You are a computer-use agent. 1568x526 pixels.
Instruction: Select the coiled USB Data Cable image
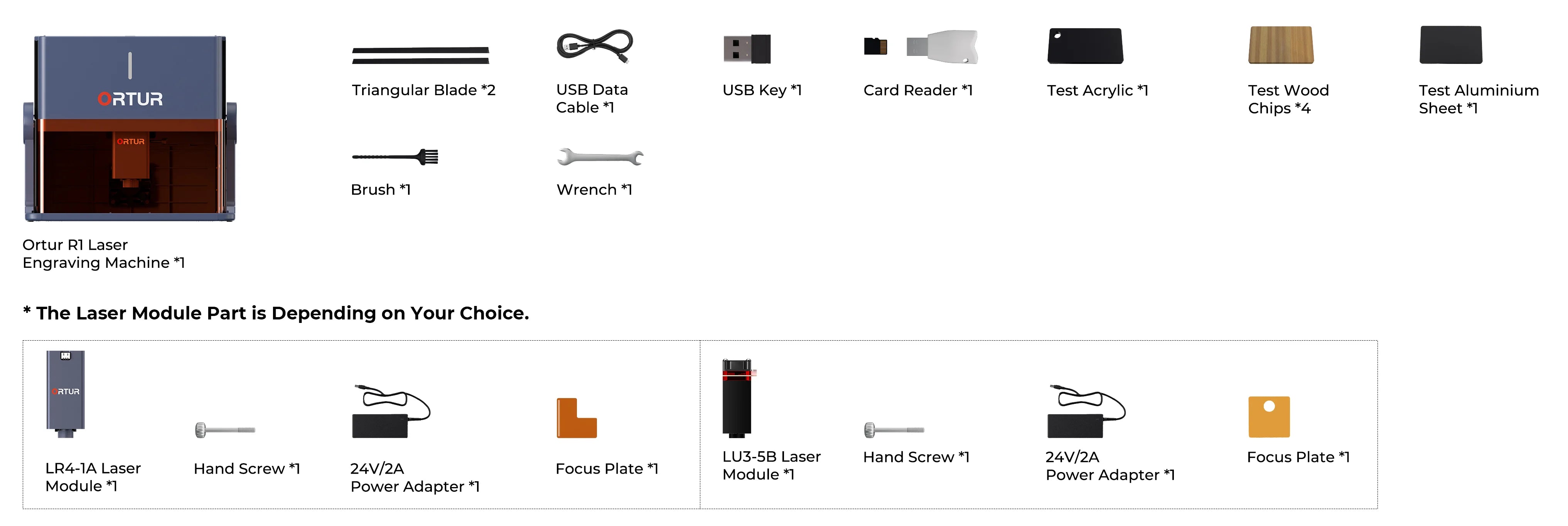pos(595,46)
